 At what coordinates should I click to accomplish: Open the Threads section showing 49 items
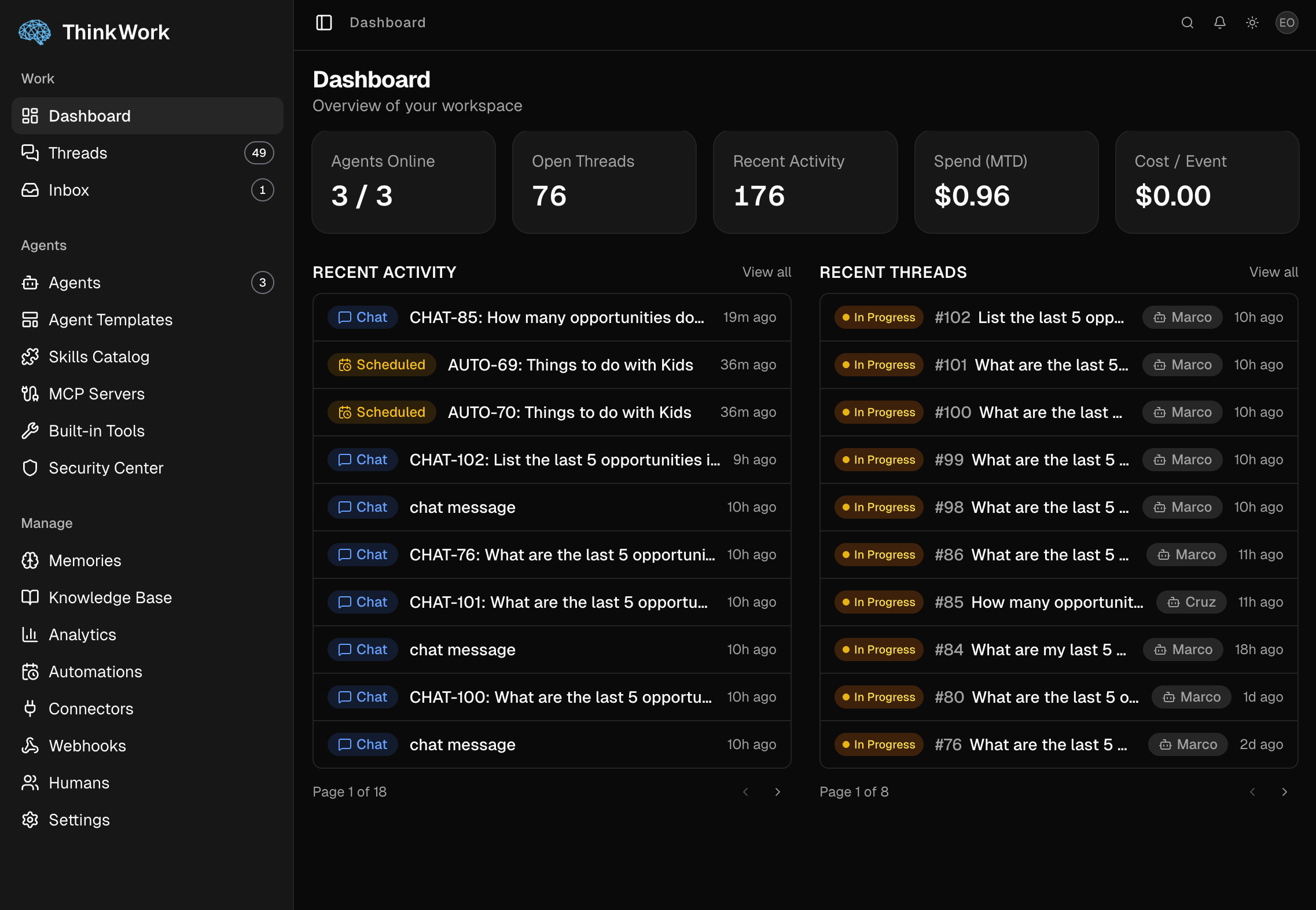pos(78,153)
